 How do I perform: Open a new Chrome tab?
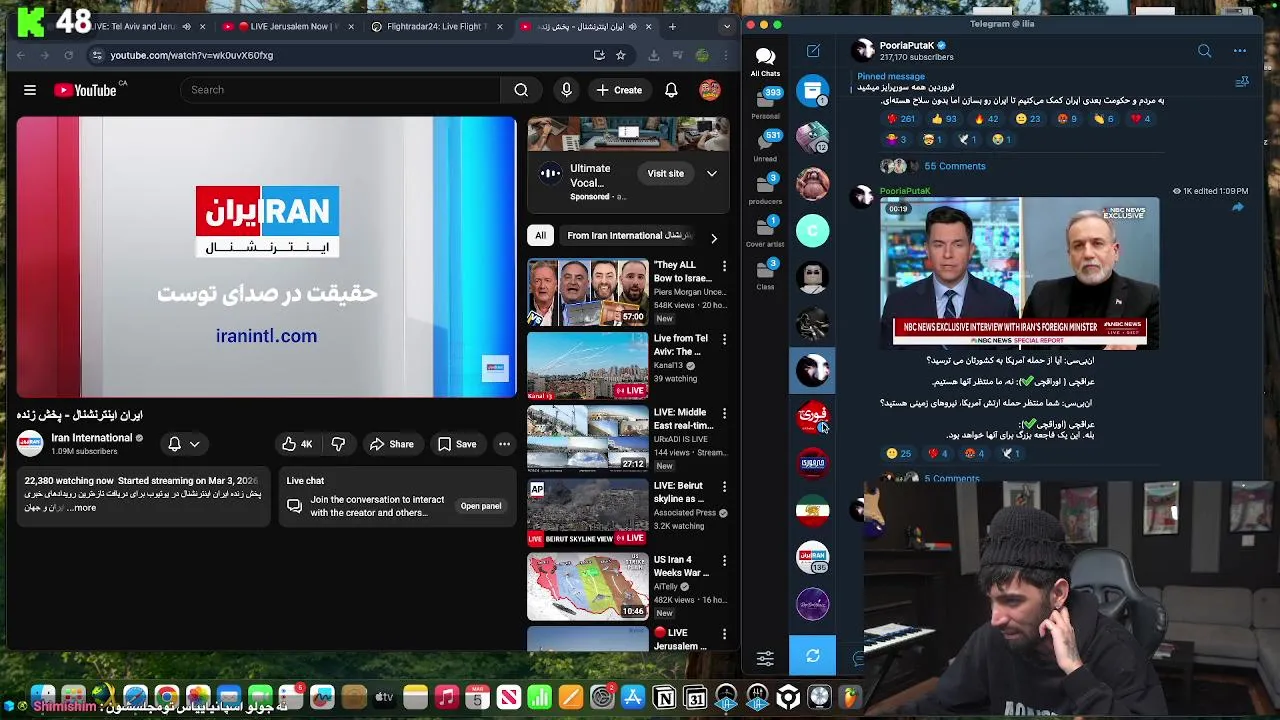tap(672, 26)
